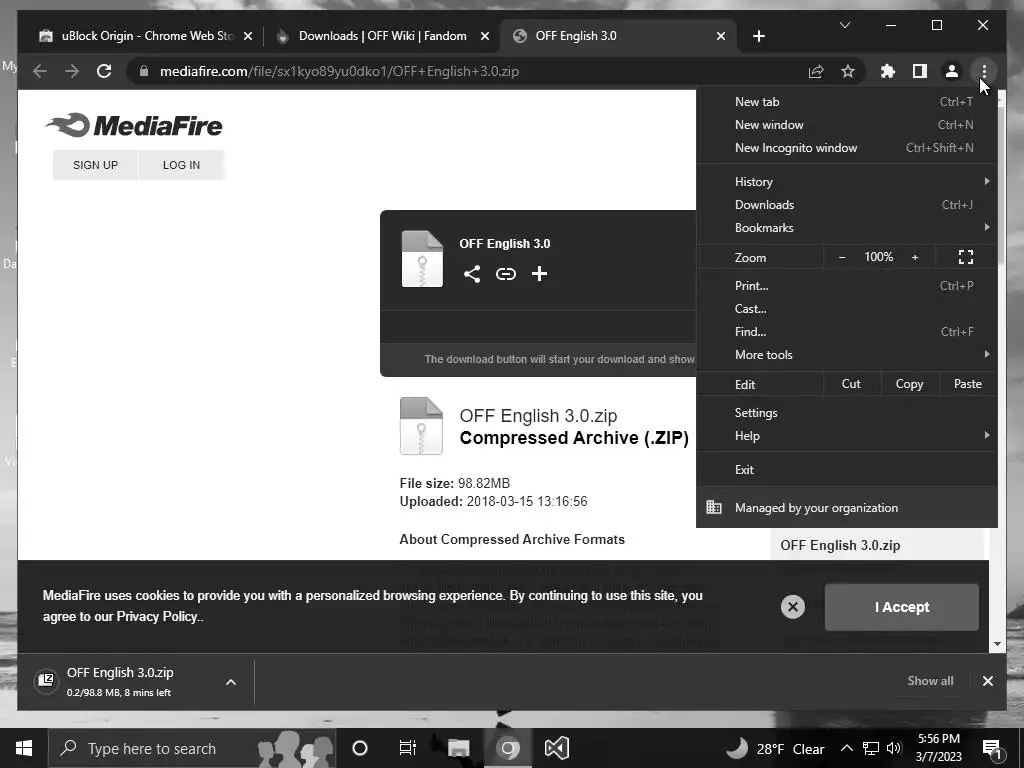Select New window from menu
The width and height of the screenshot is (1024, 768).
(x=847, y=125)
